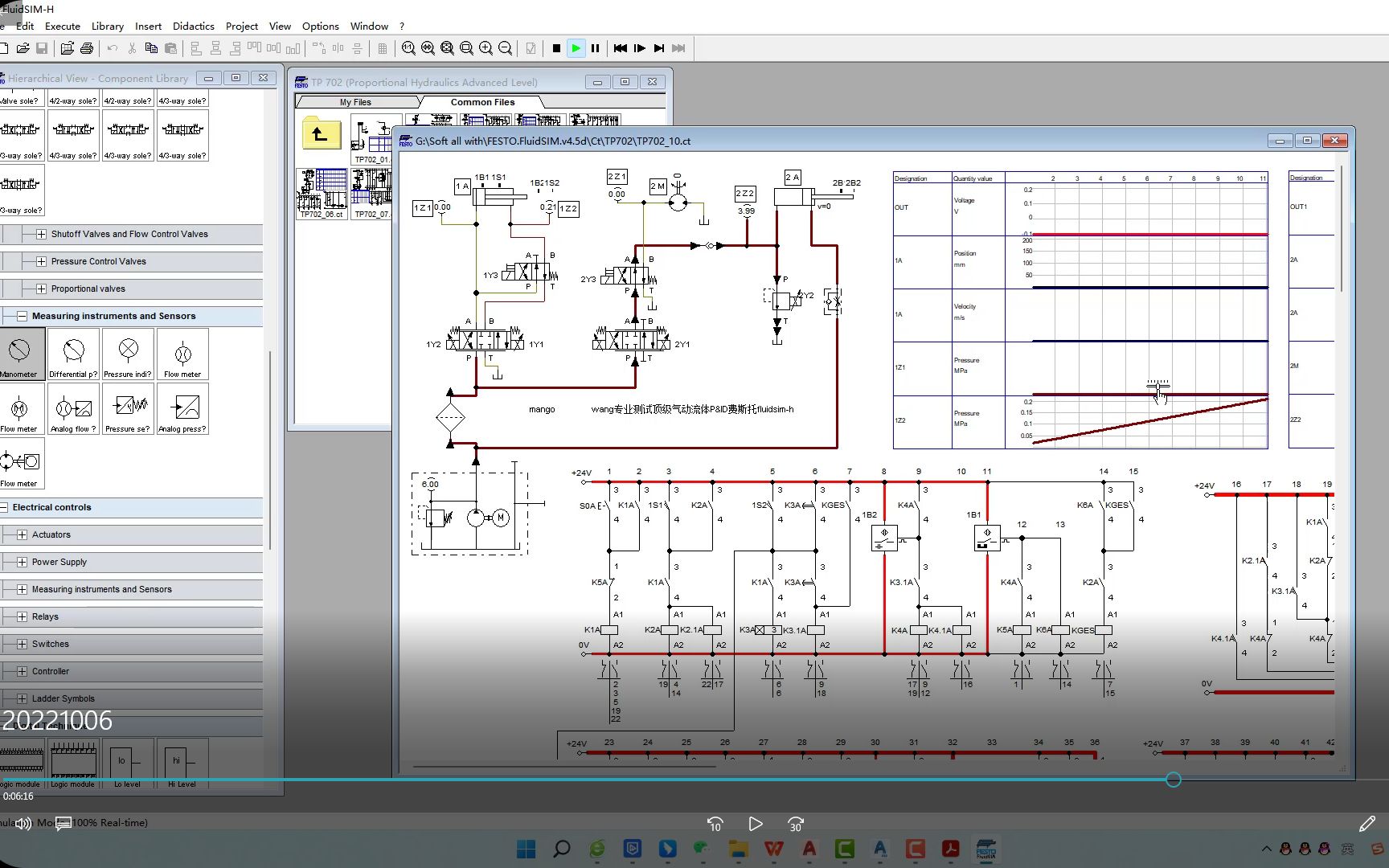Pick the Differential pressure gauge component
1389x868 pixels.
pyautogui.click(x=73, y=354)
